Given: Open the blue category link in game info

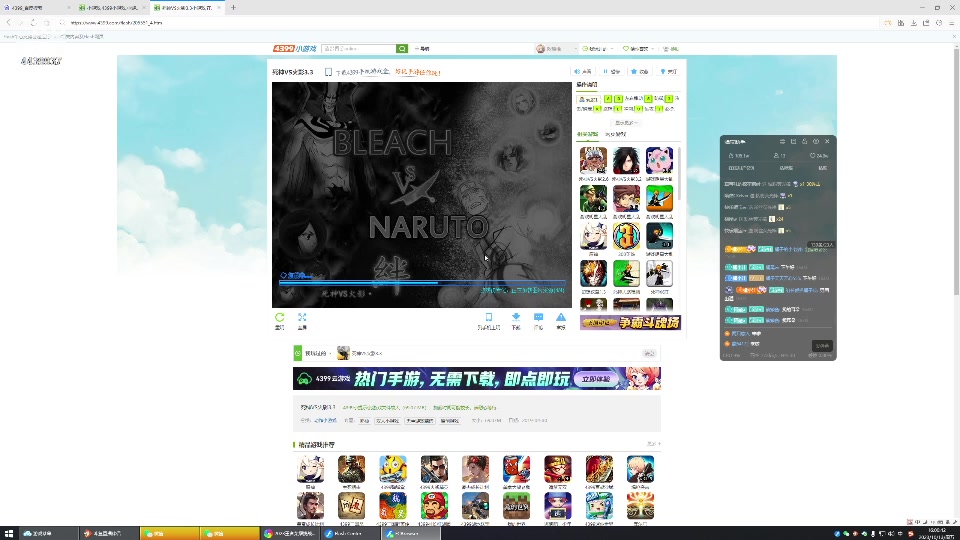Looking at the screenshot, I should click(x=326, y=421).
